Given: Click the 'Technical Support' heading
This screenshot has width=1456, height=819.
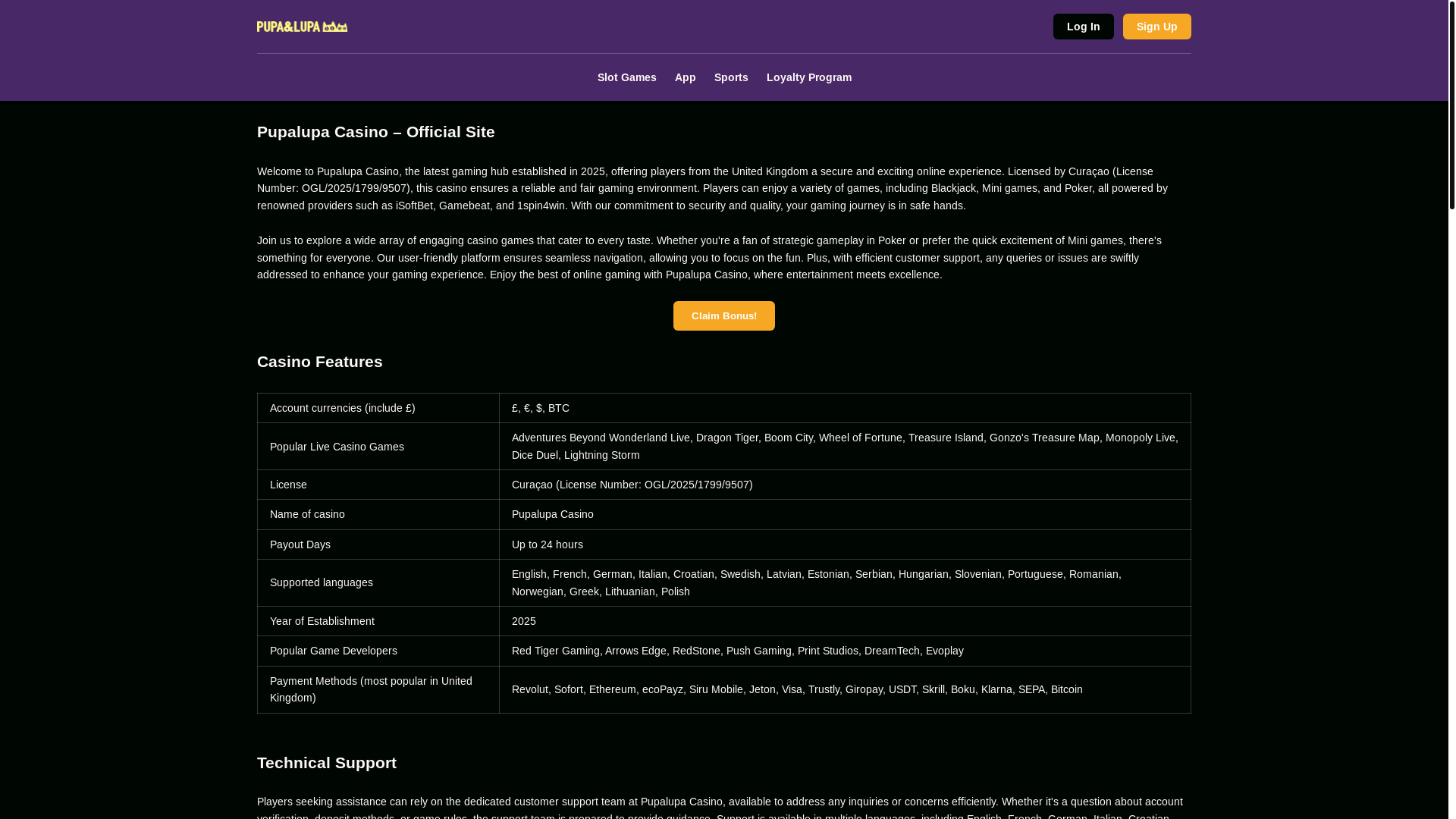Looking at the screenshot, I should click(x=326, y=763).
